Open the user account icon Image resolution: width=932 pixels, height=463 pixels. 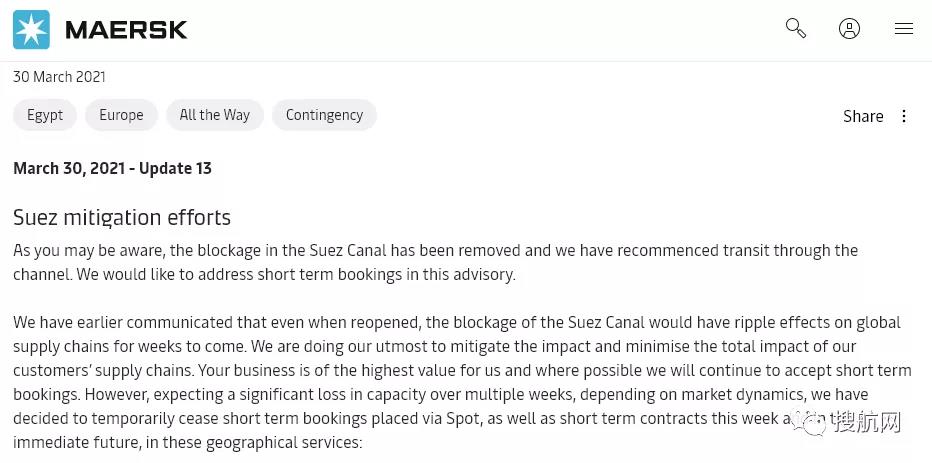point(850,29)
